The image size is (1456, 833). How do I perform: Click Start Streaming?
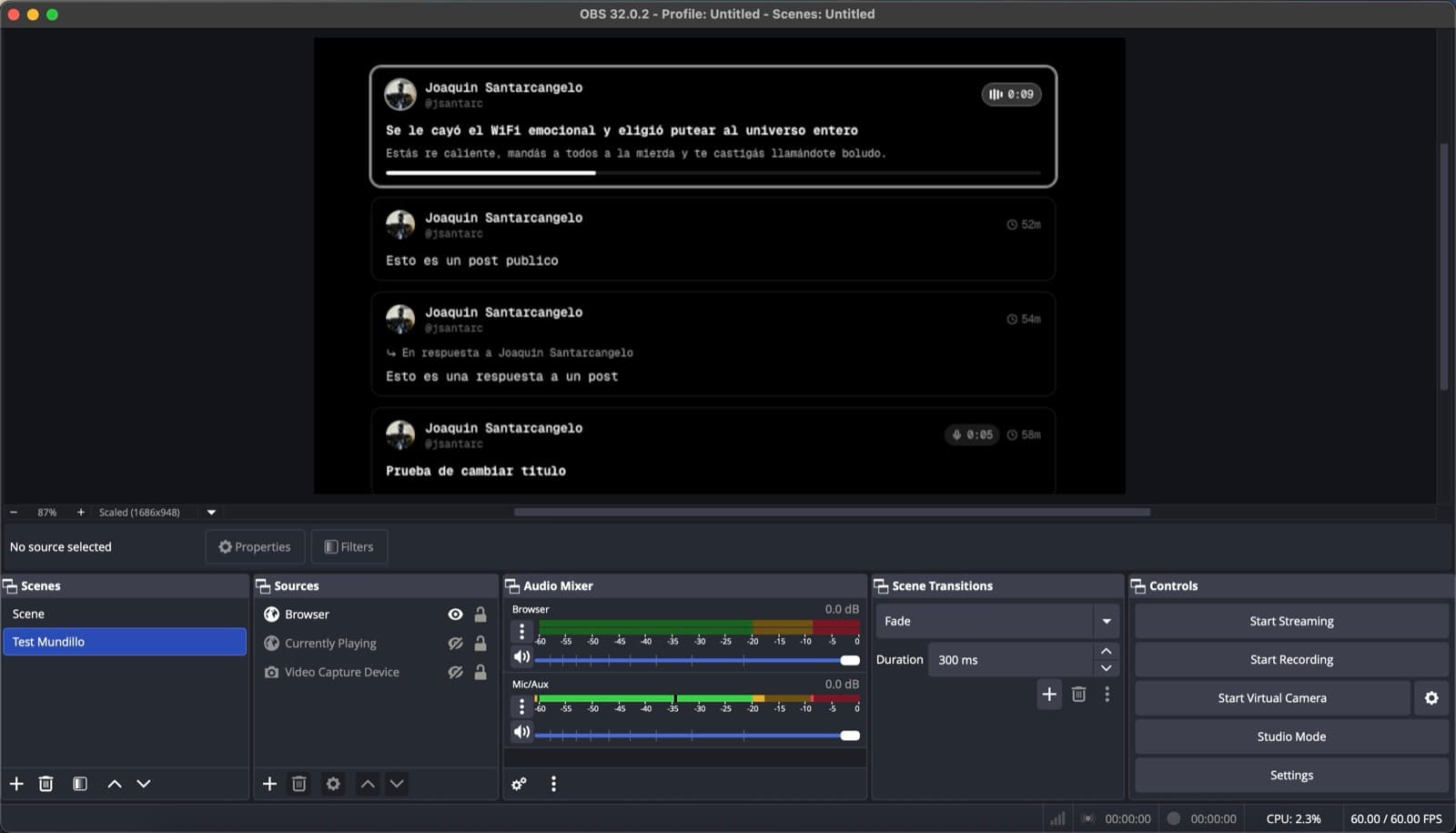[1291, 621]
